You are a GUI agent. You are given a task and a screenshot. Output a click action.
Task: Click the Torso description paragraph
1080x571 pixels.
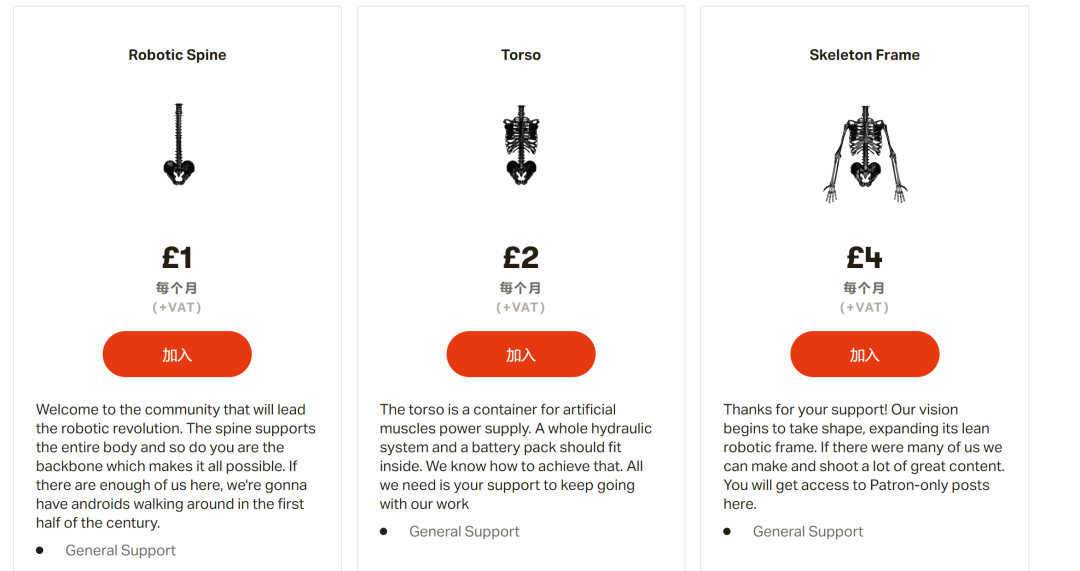pyautogui.click(x=516, y=457)
